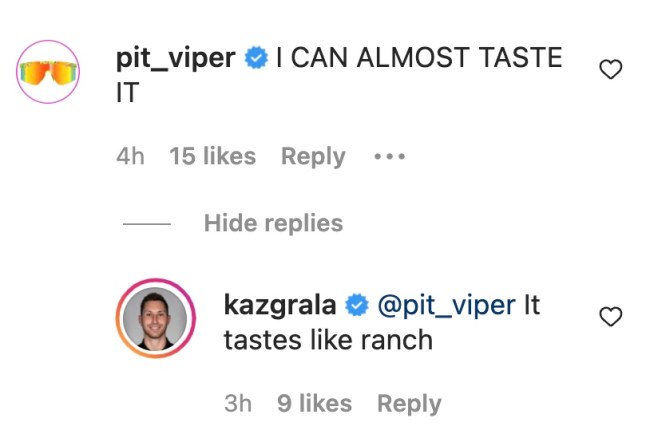The image size is (650, 434).
Task: Open more options on pit_viper's comment
Action: tap(389, 157)
